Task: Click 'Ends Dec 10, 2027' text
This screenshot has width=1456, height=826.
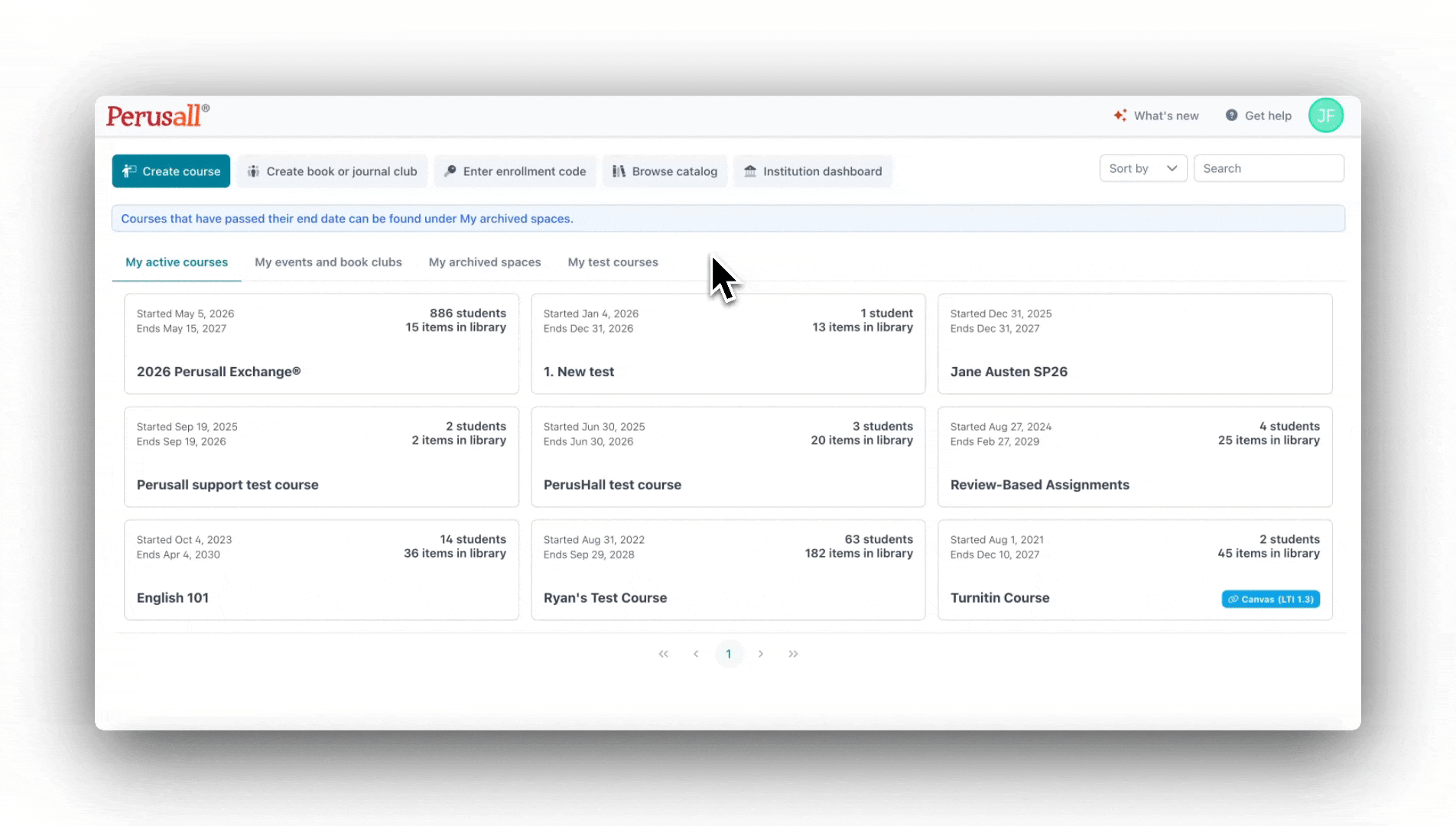Action: (995, 554)
